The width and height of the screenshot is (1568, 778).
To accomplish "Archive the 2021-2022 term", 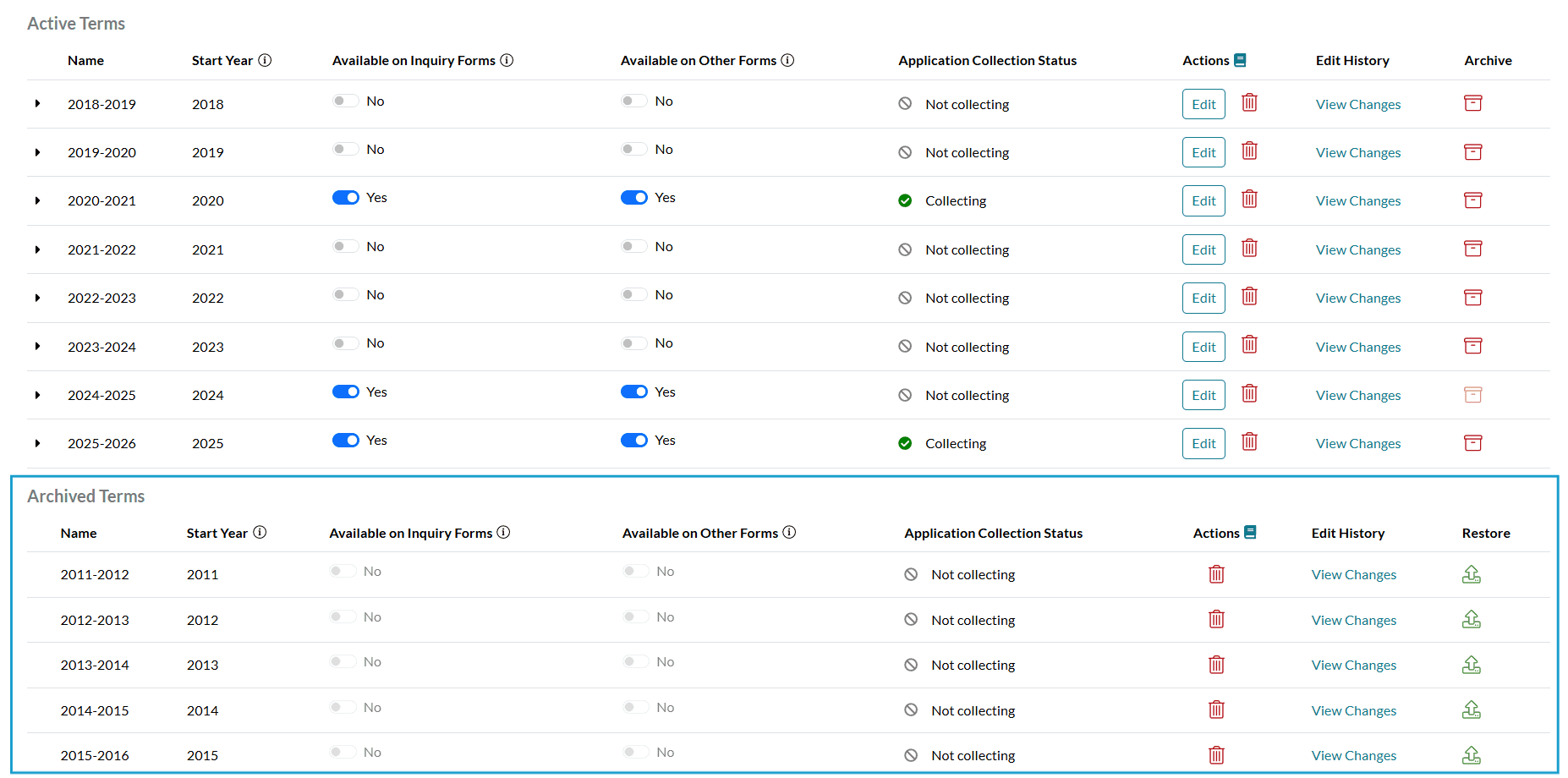I will point(1473,249).
